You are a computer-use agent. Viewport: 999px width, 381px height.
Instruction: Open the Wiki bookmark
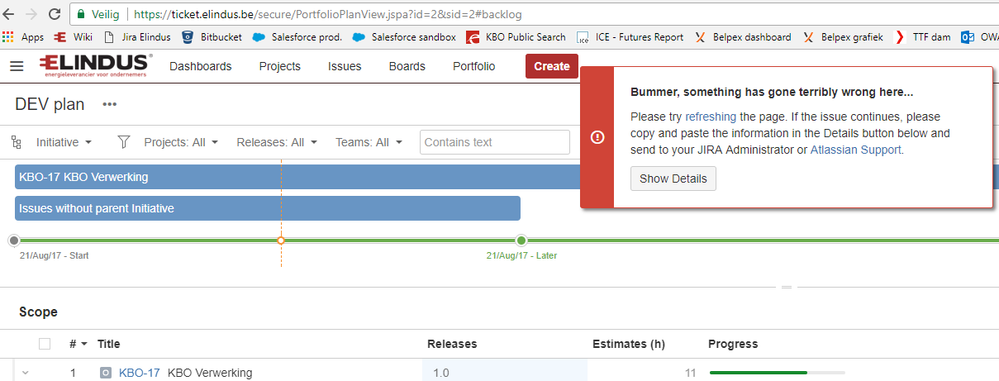pos(74,37)
